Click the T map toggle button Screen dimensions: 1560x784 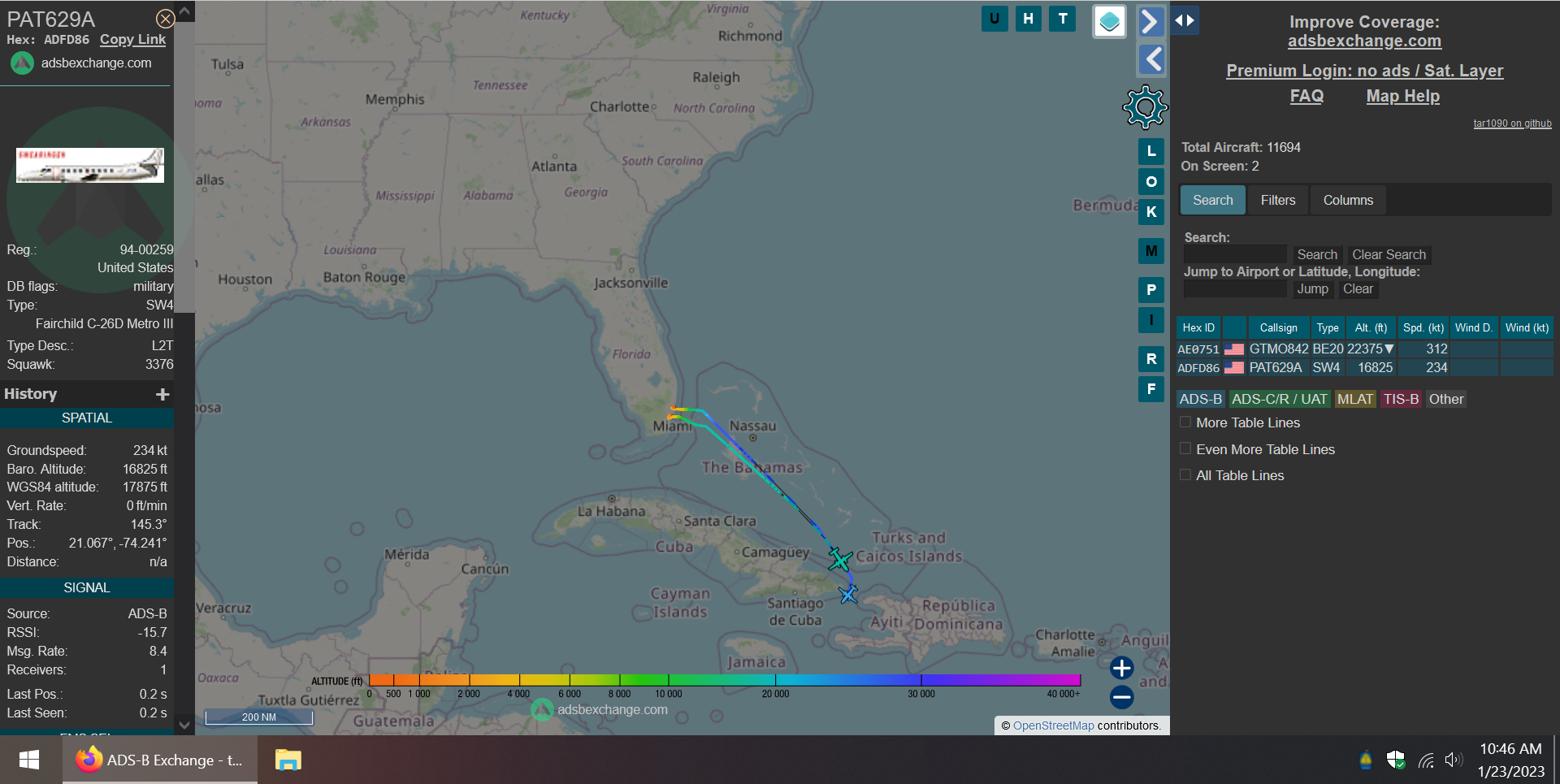[1063, 19]
